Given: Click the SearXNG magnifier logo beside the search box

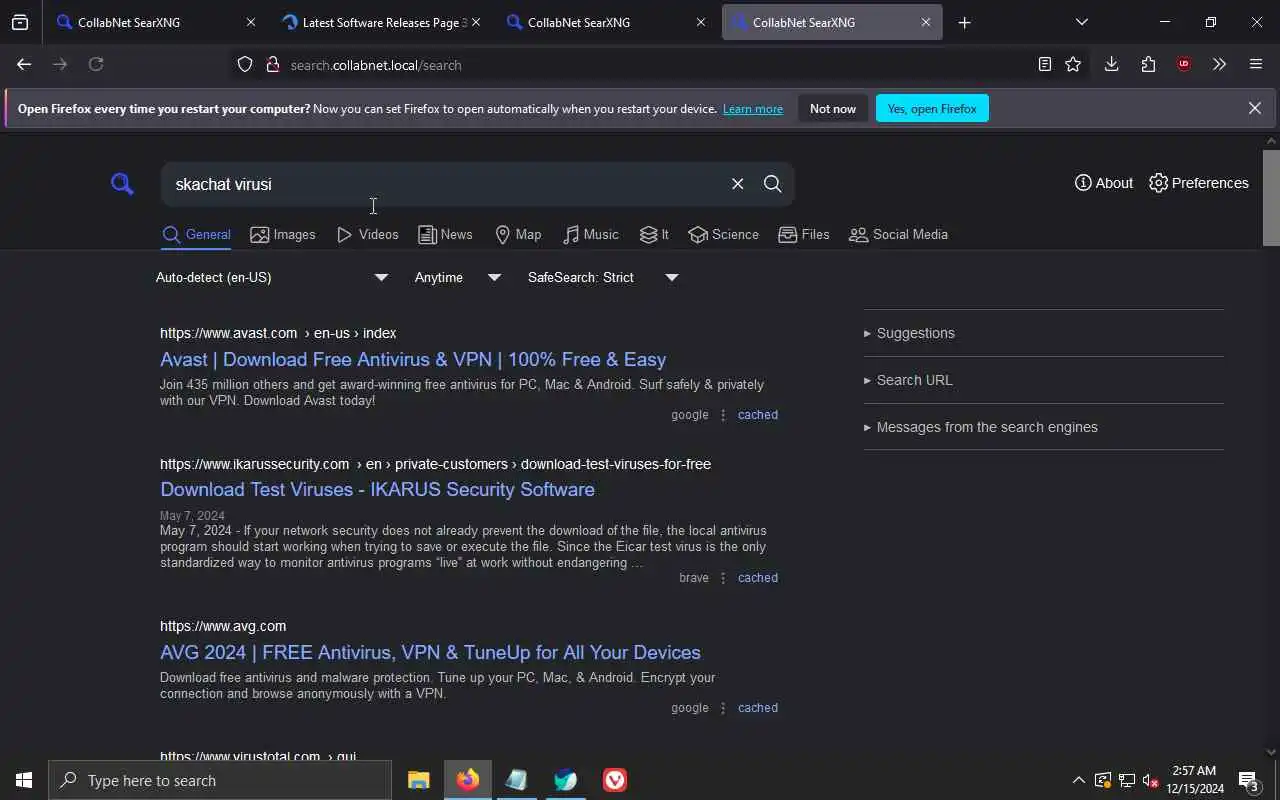Looking at the screenshot, I should pyautogui.click(x=122, y=184).
